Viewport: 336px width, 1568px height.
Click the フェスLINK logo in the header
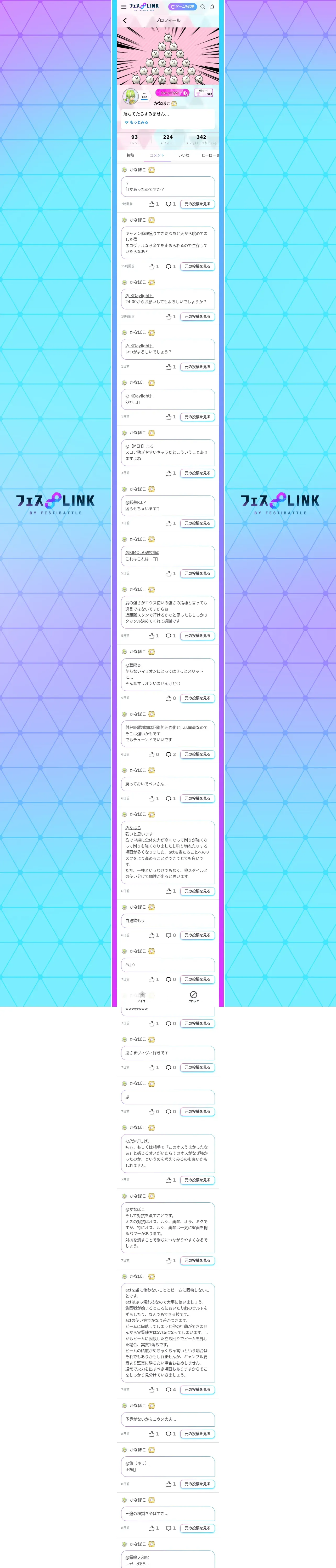click(144, 7)
